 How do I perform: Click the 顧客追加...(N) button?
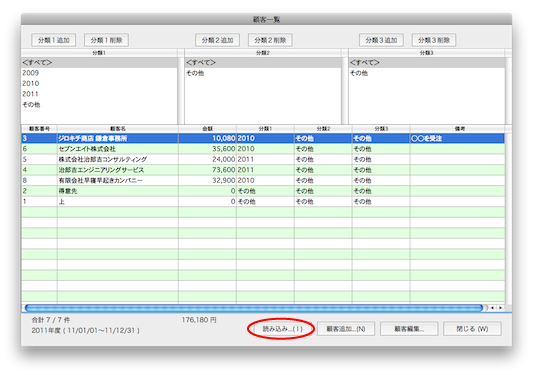tap(346, 329)
